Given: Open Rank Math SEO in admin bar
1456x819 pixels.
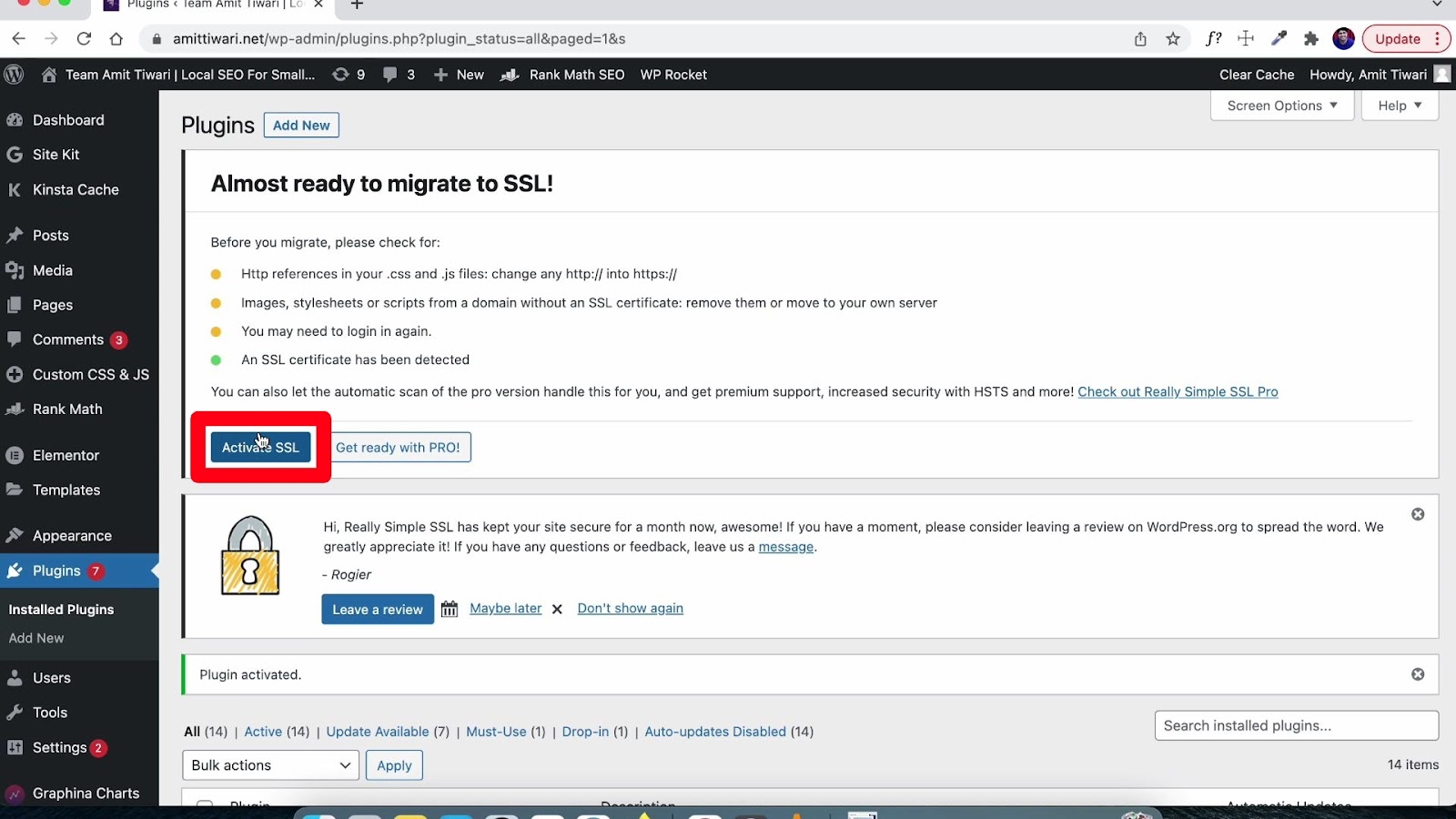Looking at the screenshot, I should (562, 75).
